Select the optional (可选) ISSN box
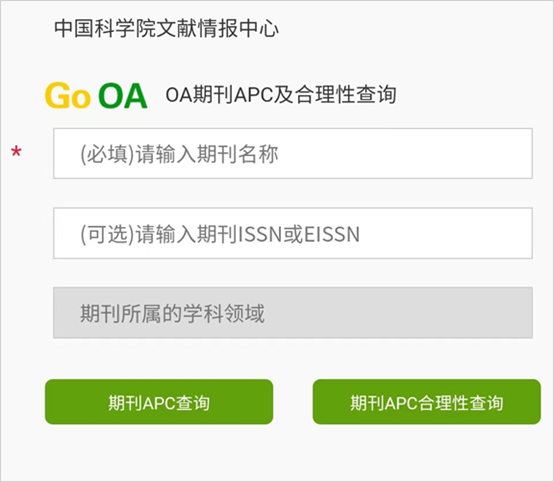Viewport: 554px width, 482px height. [293, 233]
